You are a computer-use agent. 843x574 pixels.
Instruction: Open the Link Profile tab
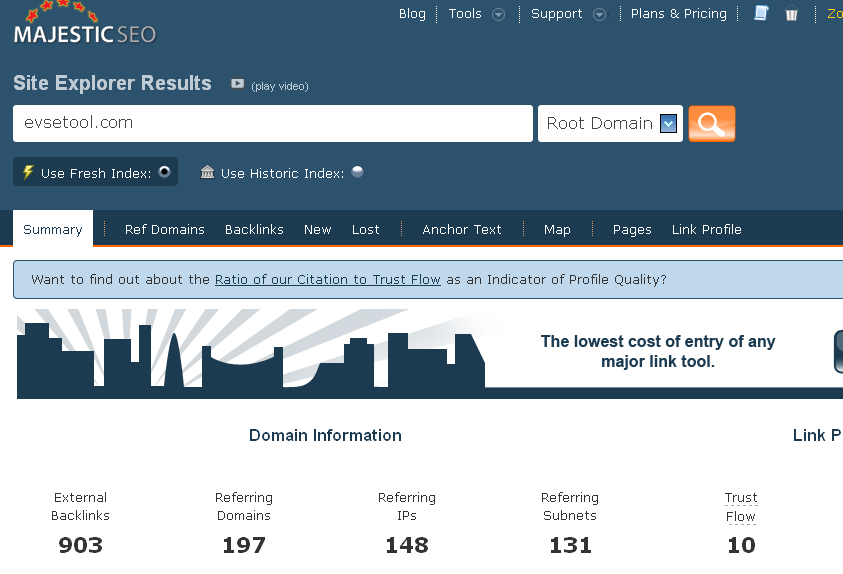coord(706,229)
